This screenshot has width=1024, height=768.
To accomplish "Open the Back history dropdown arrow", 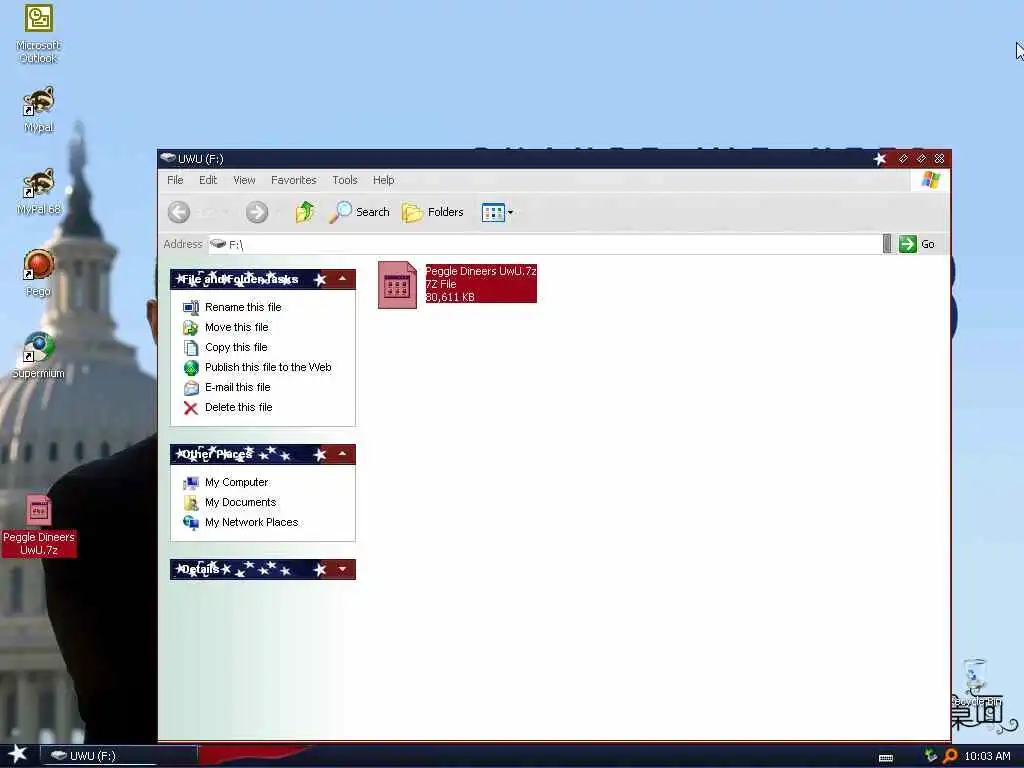I will (227, 212).
